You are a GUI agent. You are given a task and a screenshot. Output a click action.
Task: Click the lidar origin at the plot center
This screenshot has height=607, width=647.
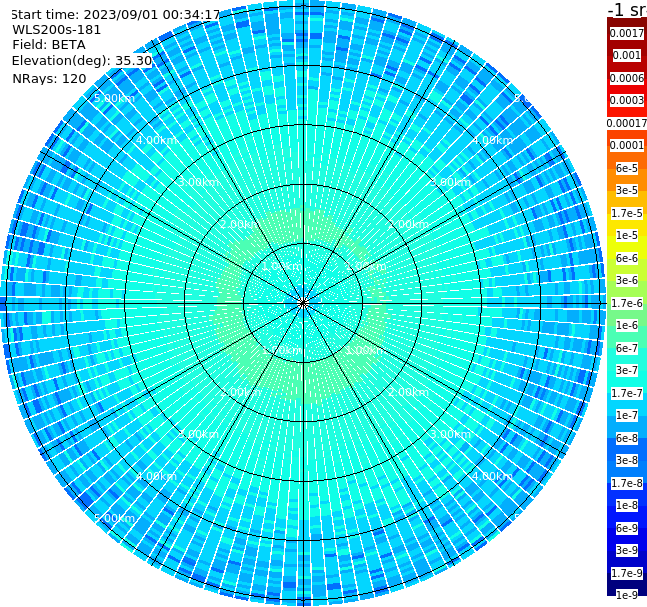click(303, 303)
